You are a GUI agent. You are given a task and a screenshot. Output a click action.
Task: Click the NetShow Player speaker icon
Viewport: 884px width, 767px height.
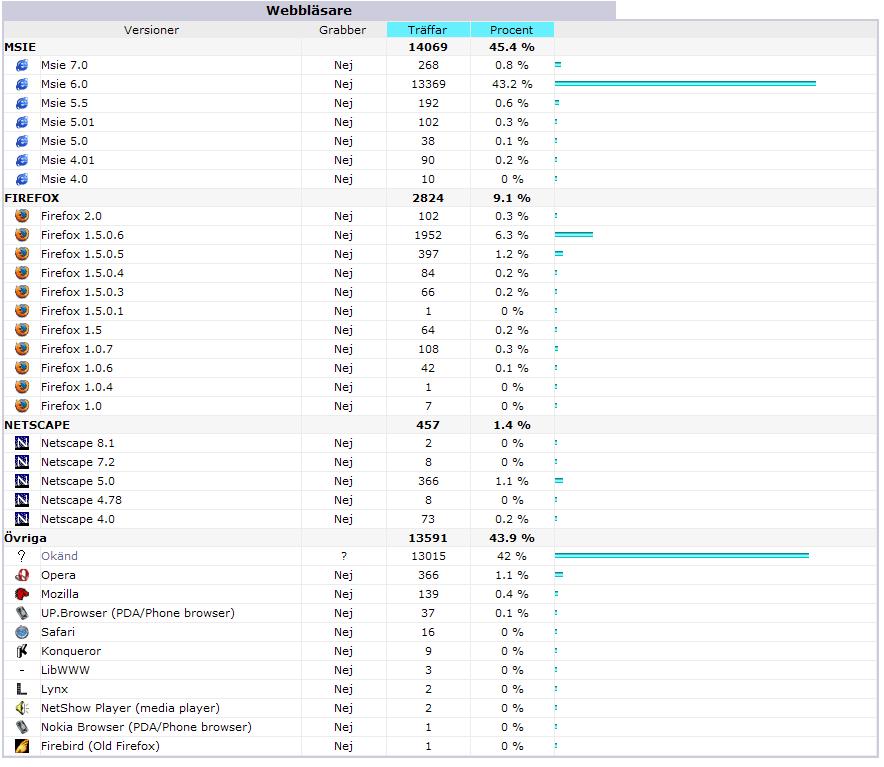point(22,708)
